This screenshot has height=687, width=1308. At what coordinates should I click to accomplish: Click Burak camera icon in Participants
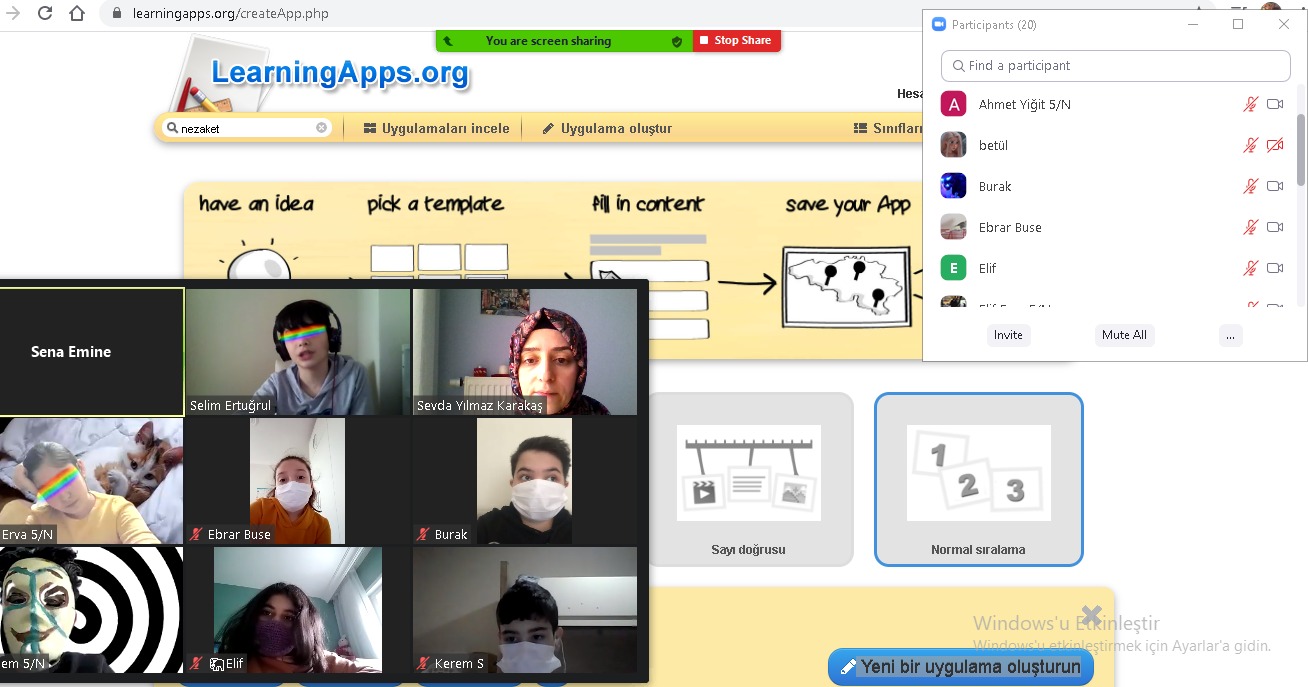(x=1275, y=186)
